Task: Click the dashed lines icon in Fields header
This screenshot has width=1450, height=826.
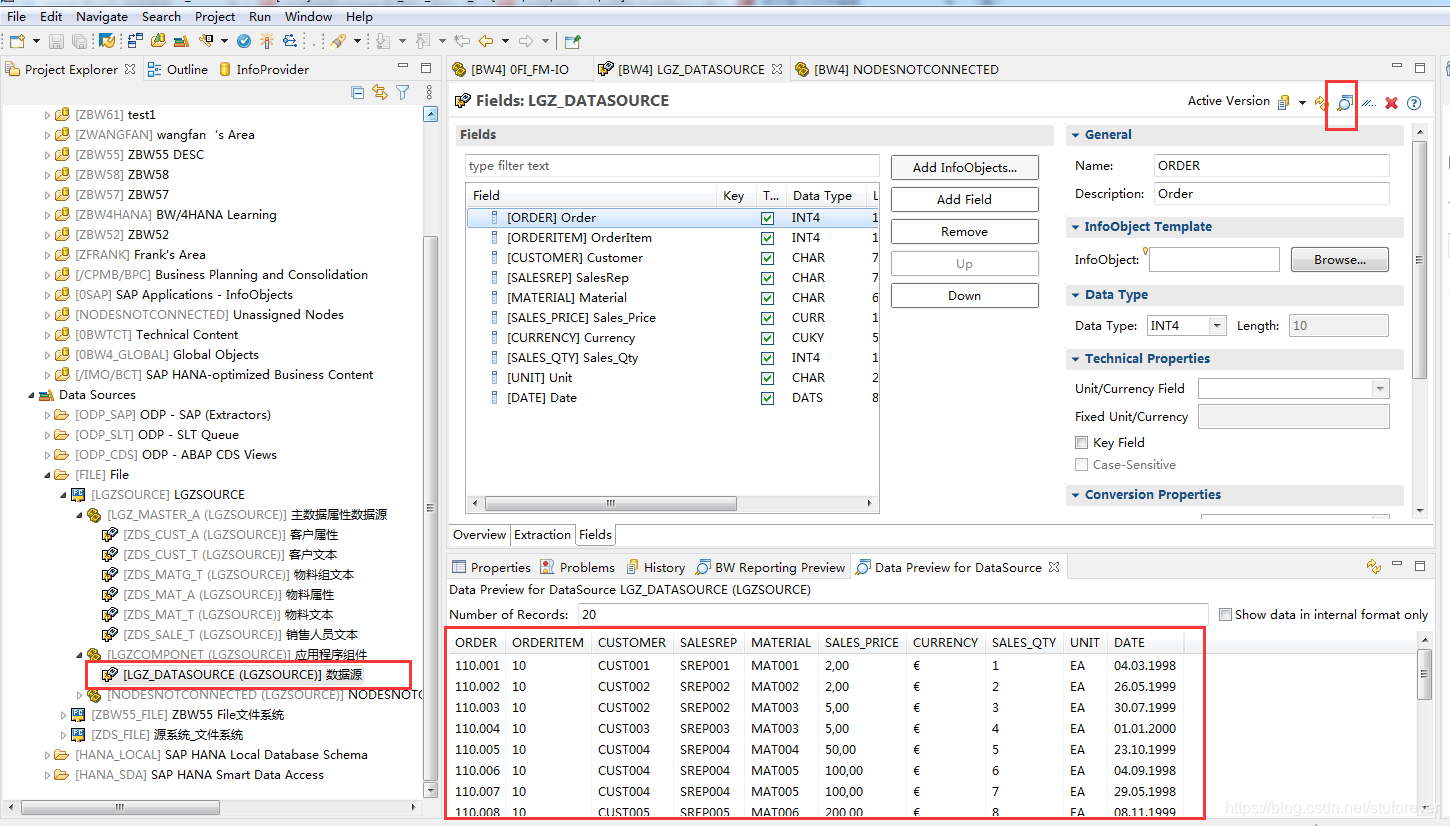Action: point(1369,103)
